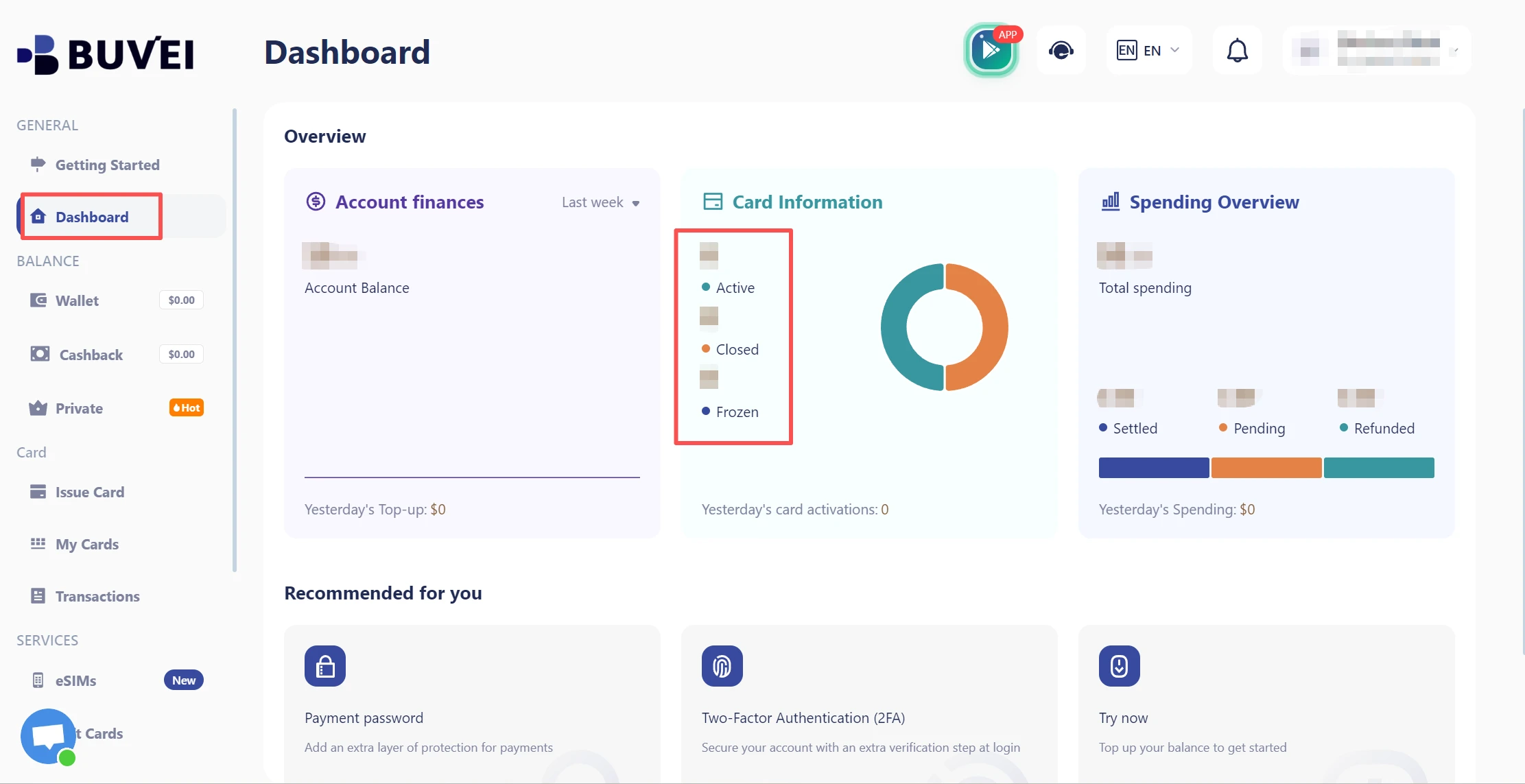Click the Getting Started signpost icon

click(x=38, y=164)
